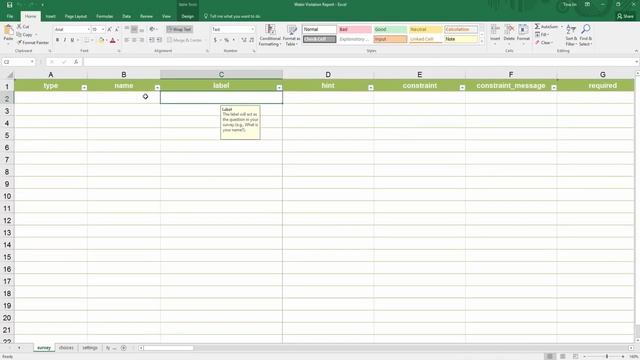Open the Font name dropdown

(89, 29)
